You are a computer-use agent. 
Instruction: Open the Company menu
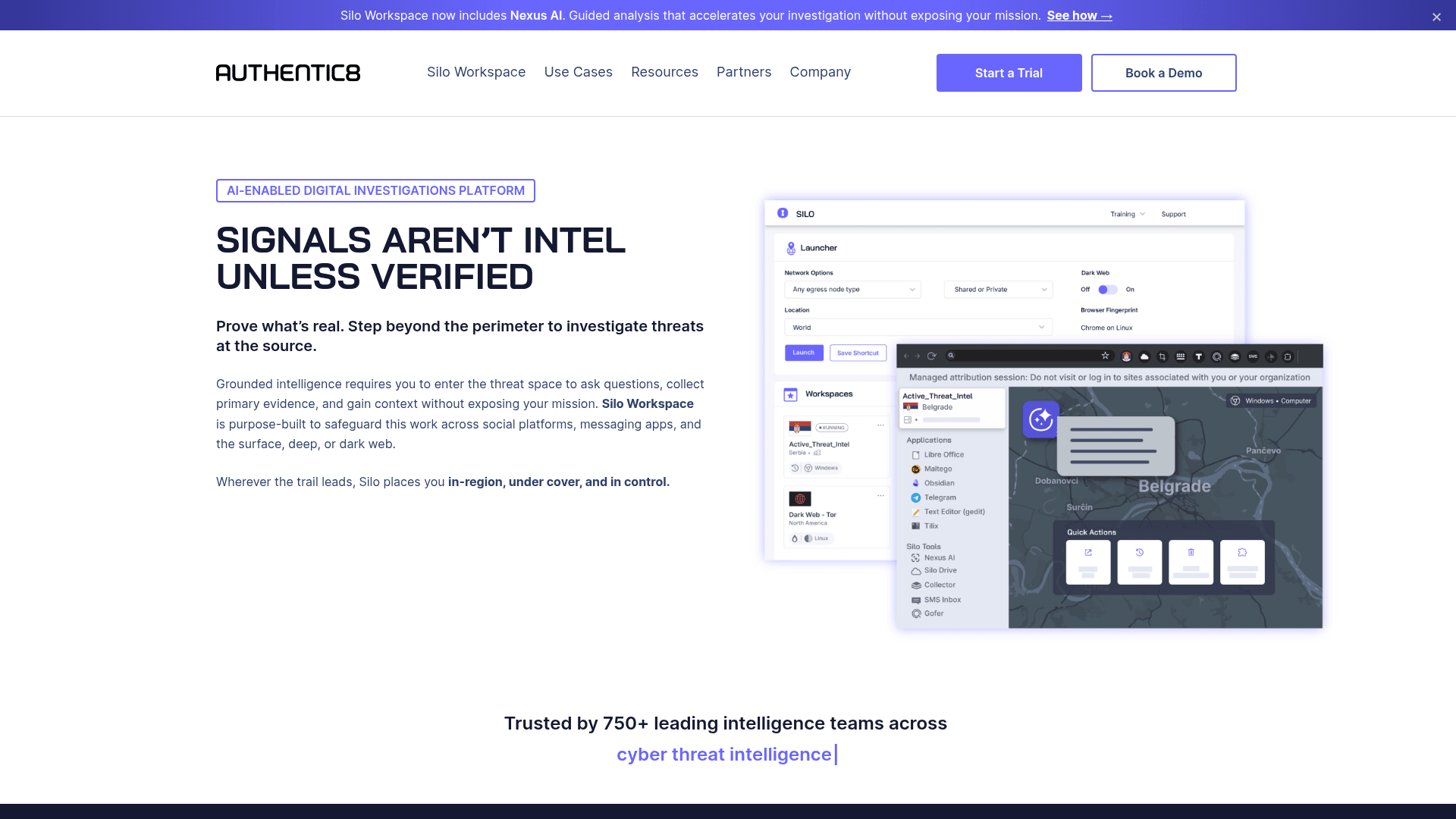click(820, 72)
